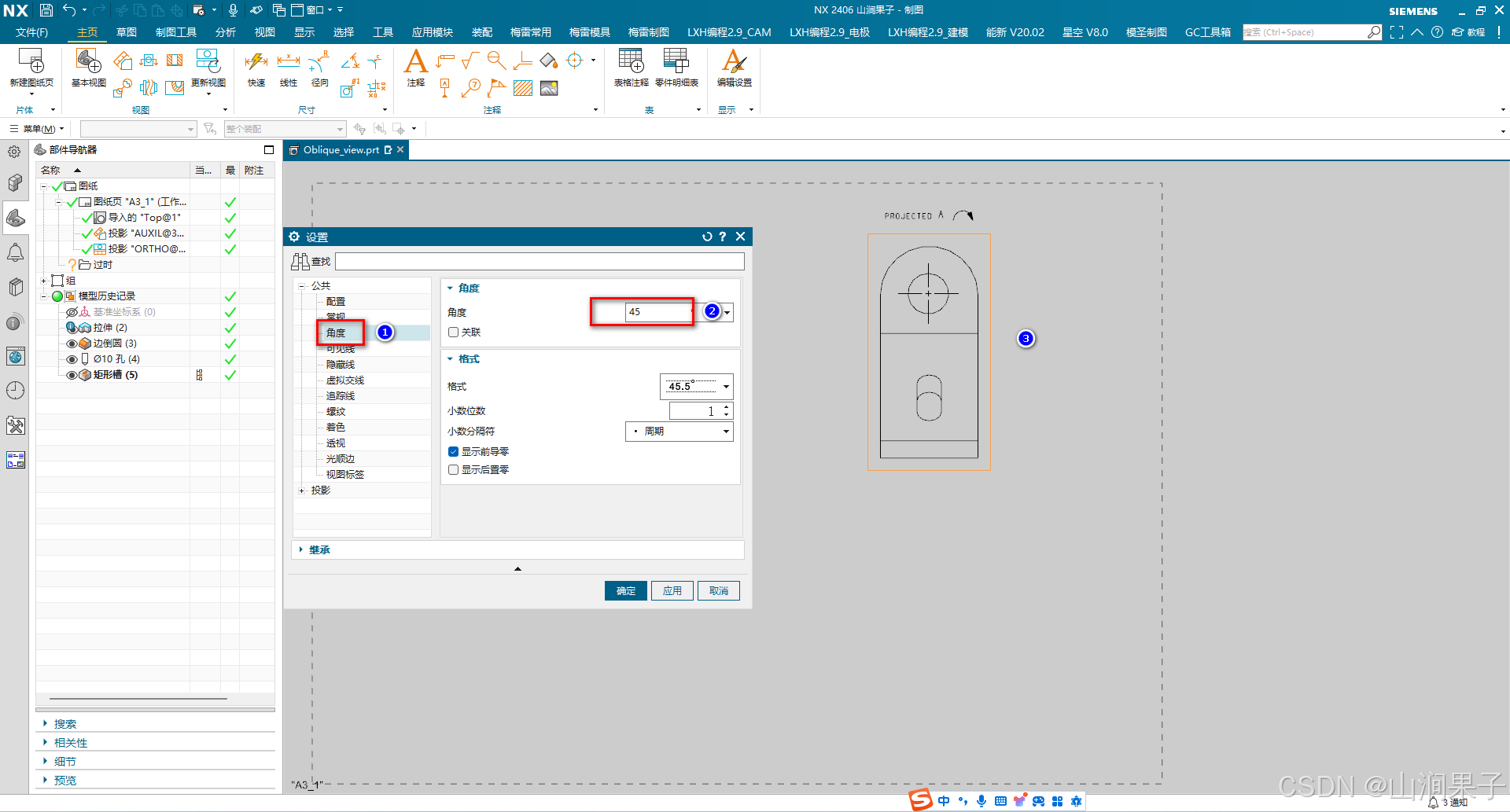Viewport: 1510px width, 812px height.
Task: Select the Center Mark crosshair tool
Action: coord(575,61)
